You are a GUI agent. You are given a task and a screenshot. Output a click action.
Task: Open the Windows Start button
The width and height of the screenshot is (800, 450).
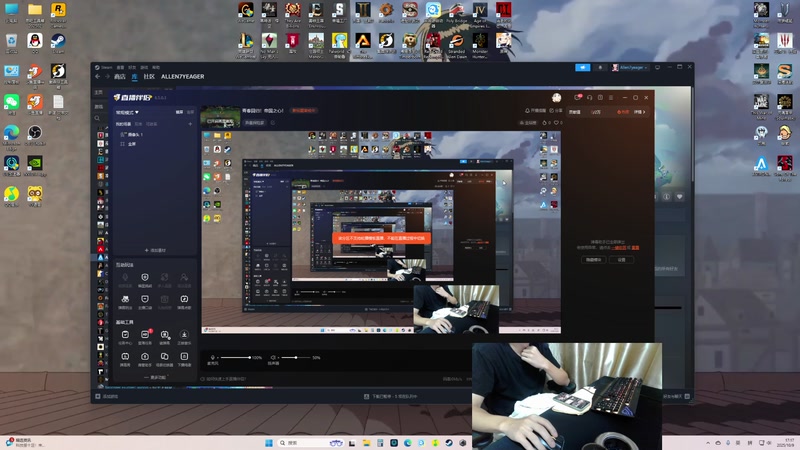coord(269,443)
